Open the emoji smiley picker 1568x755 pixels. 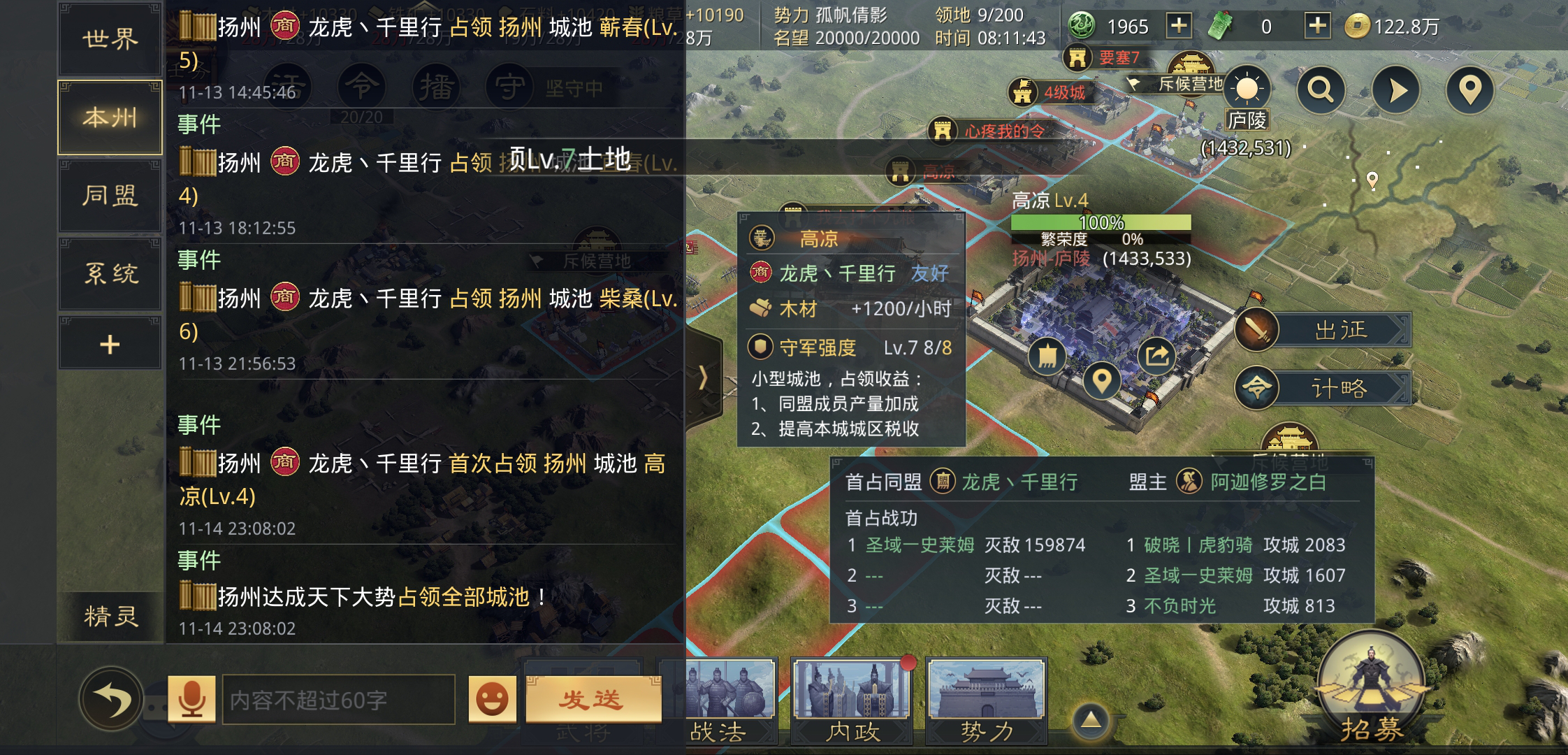click(492, 699)
